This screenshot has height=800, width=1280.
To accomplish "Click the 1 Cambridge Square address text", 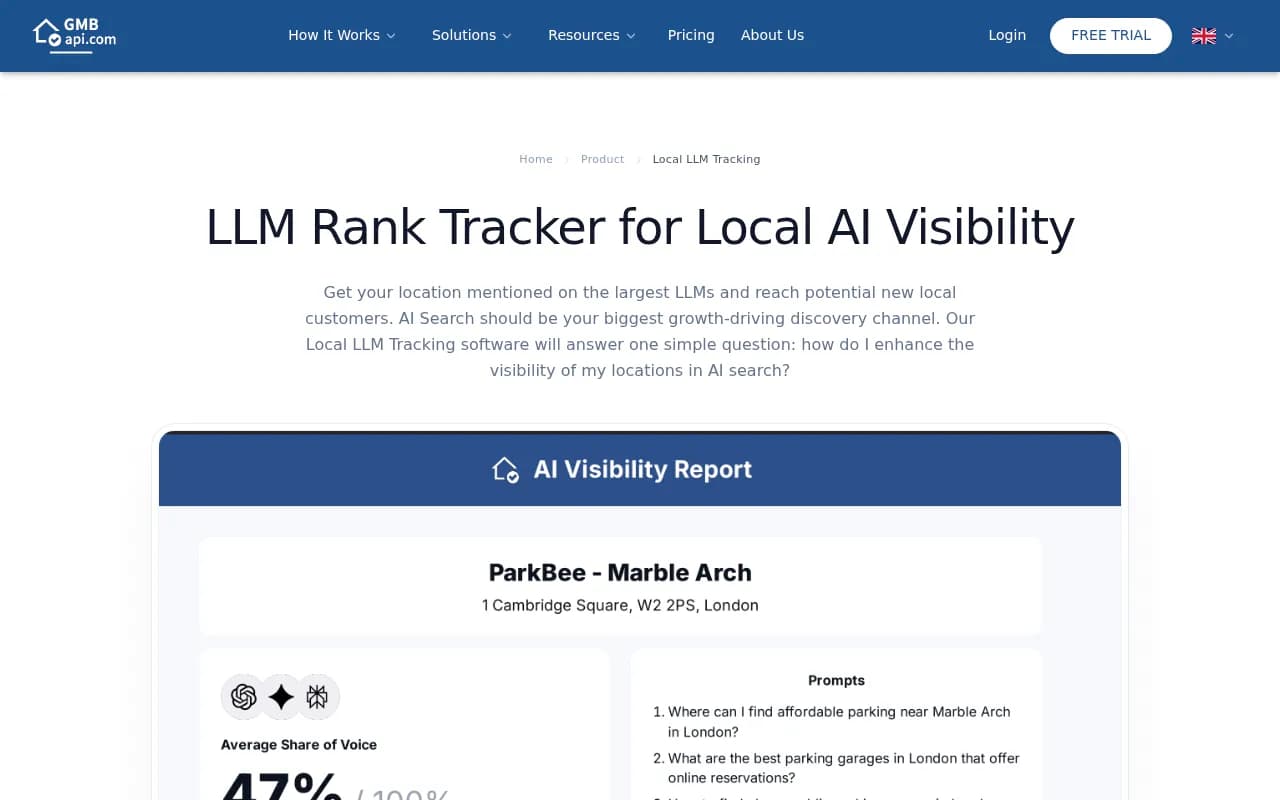I will click(x=620, y=605).
